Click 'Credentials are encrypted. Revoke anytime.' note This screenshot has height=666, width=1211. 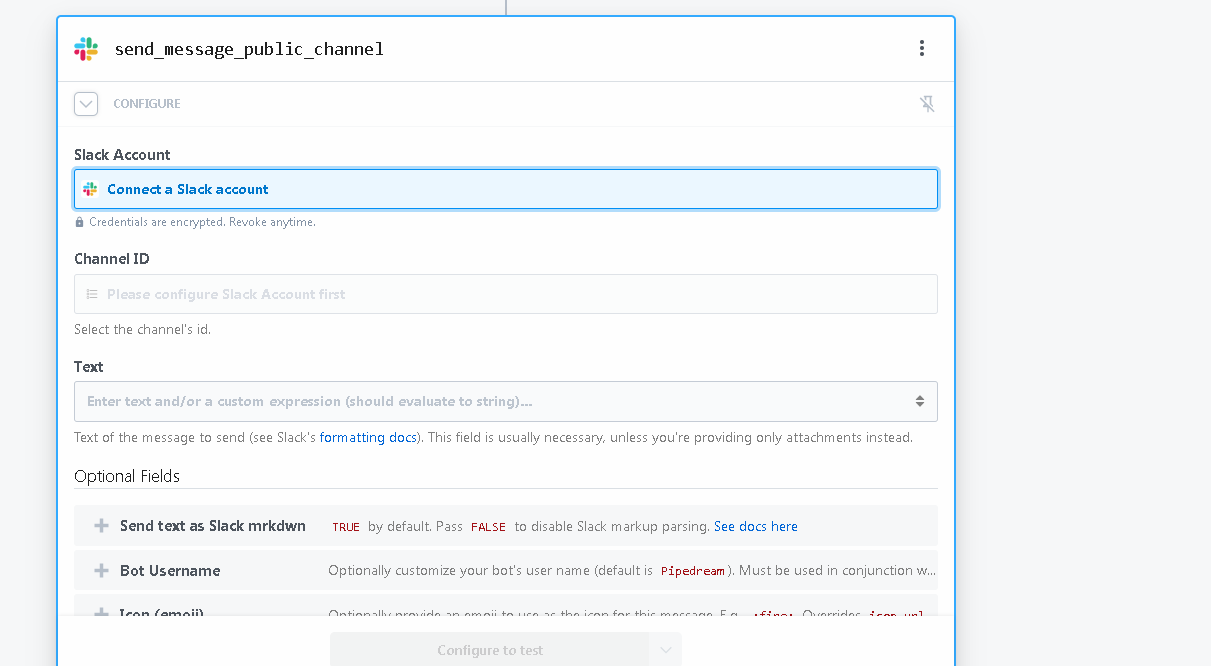[x=202, y=222]
